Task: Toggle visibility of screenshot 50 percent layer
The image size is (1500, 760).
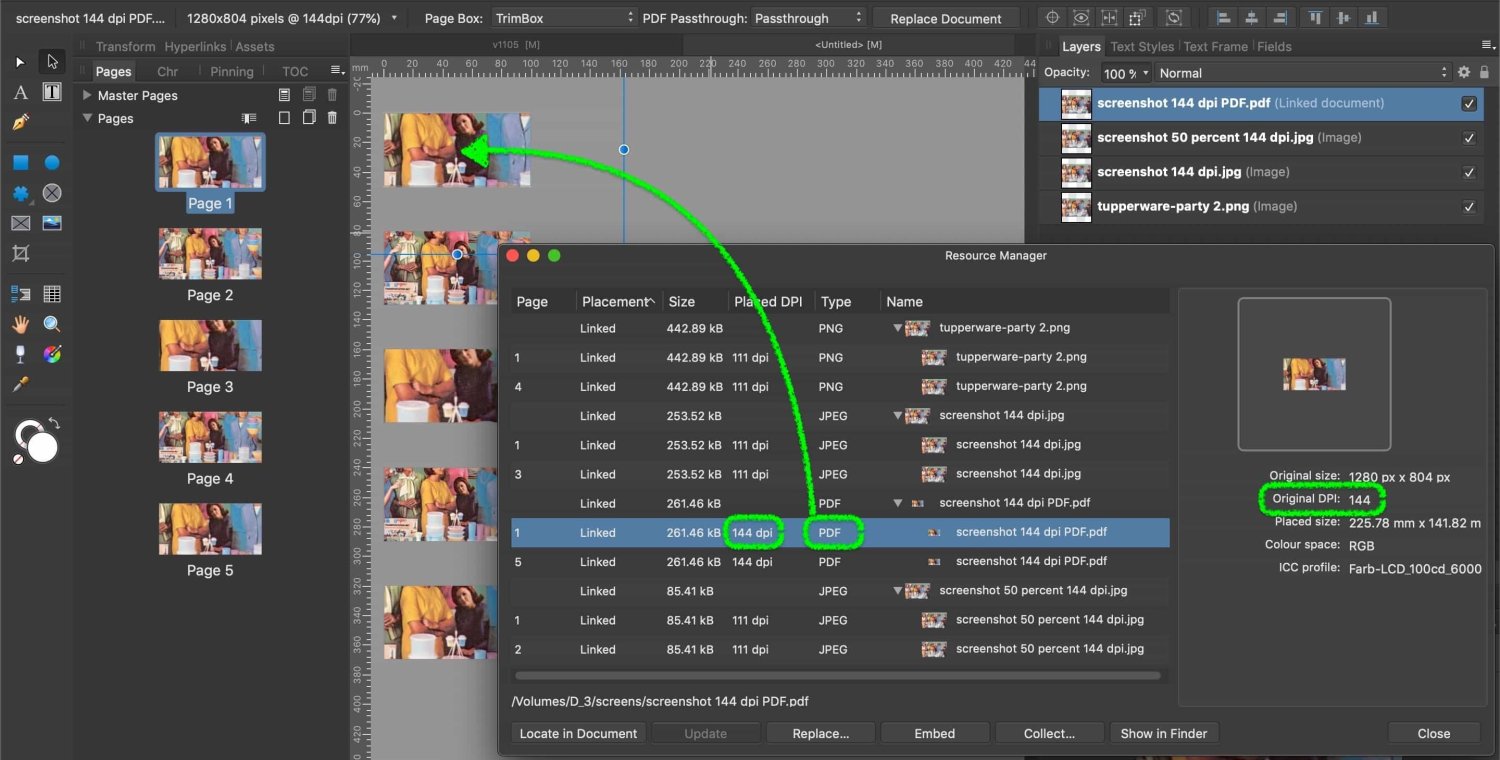Action: pos(1468,138)
